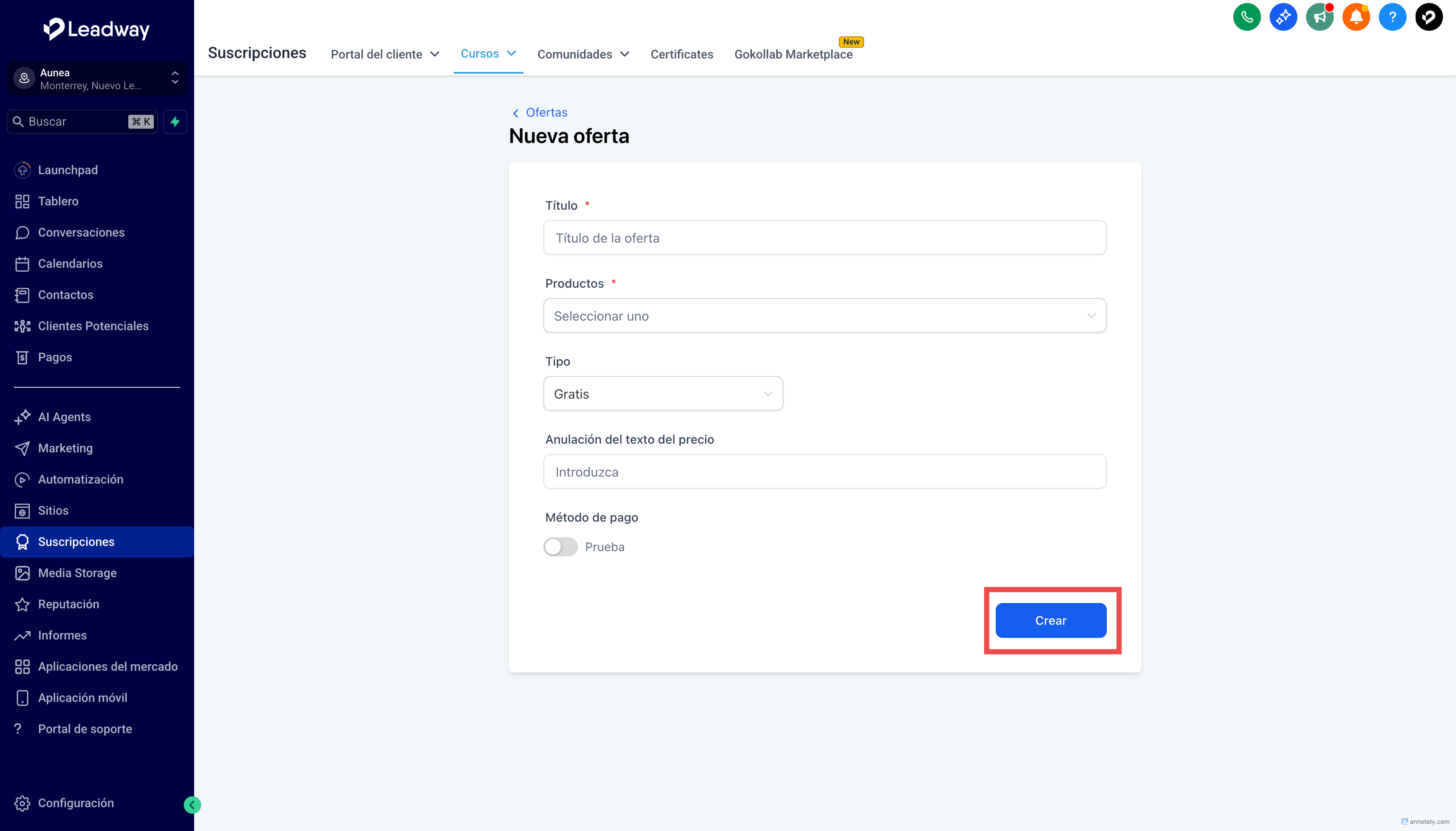Open the orange notifications bell
Screen dimensions: 1456x831
1355,17
